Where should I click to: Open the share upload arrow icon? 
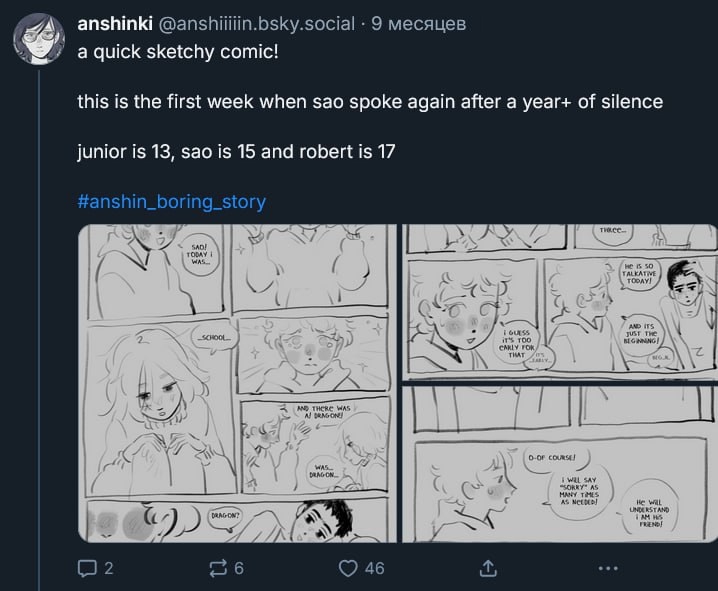click(488, 568)
